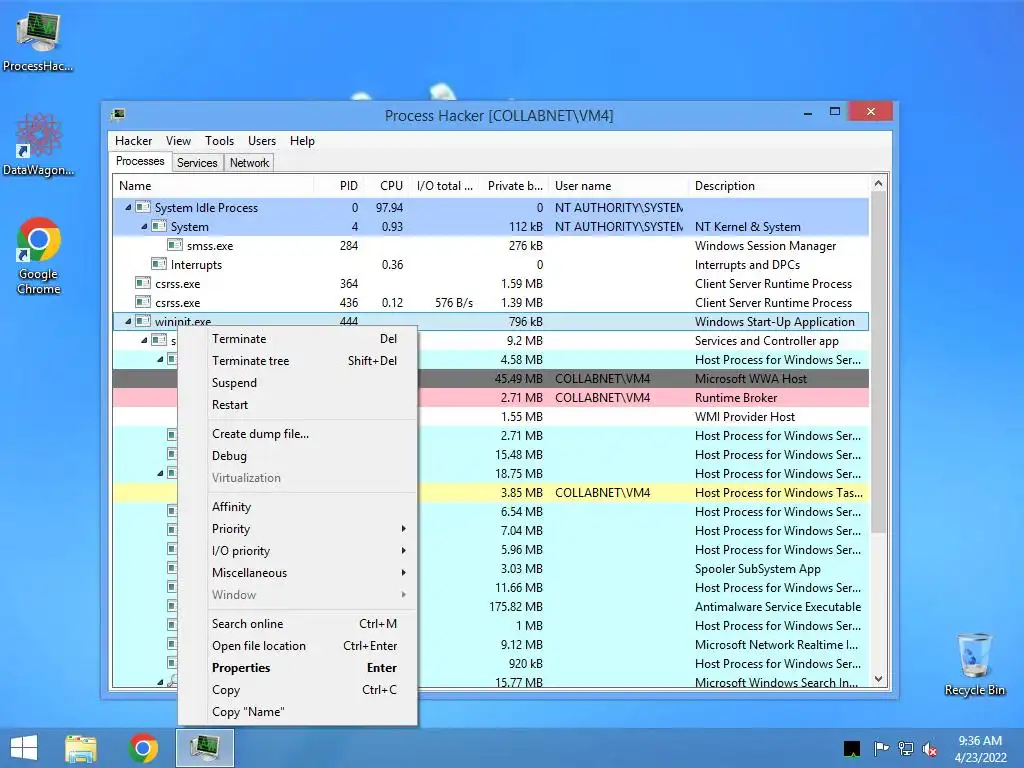This screenshot has height=768, width=1024.
Task: Sort by the Name column header
Action: point(213,185)
